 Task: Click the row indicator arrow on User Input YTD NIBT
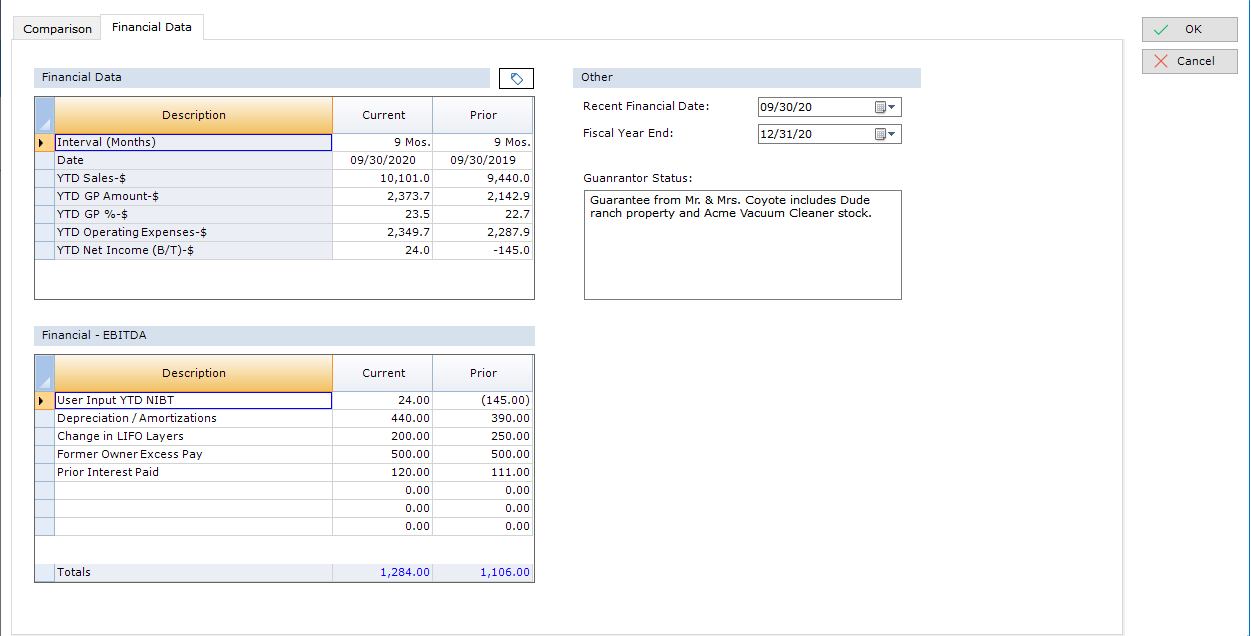42,400
